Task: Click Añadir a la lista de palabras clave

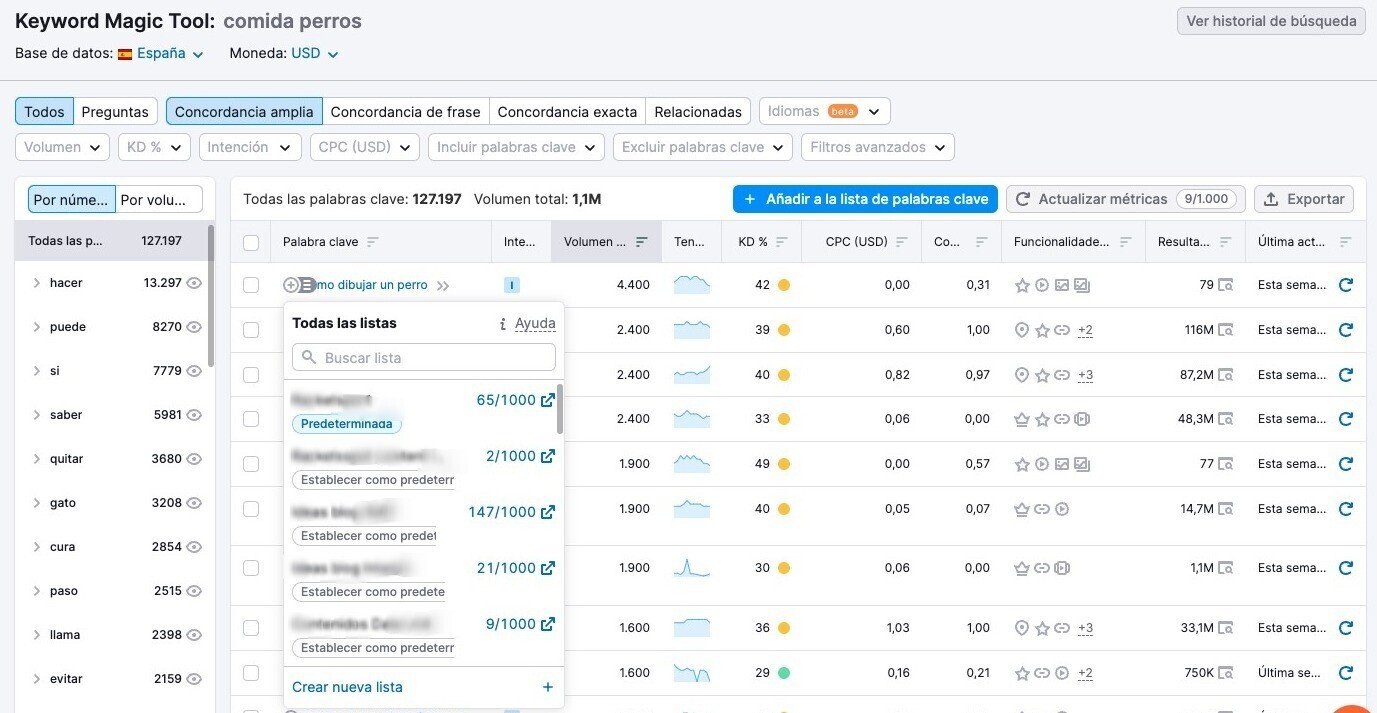Action: 865,199
